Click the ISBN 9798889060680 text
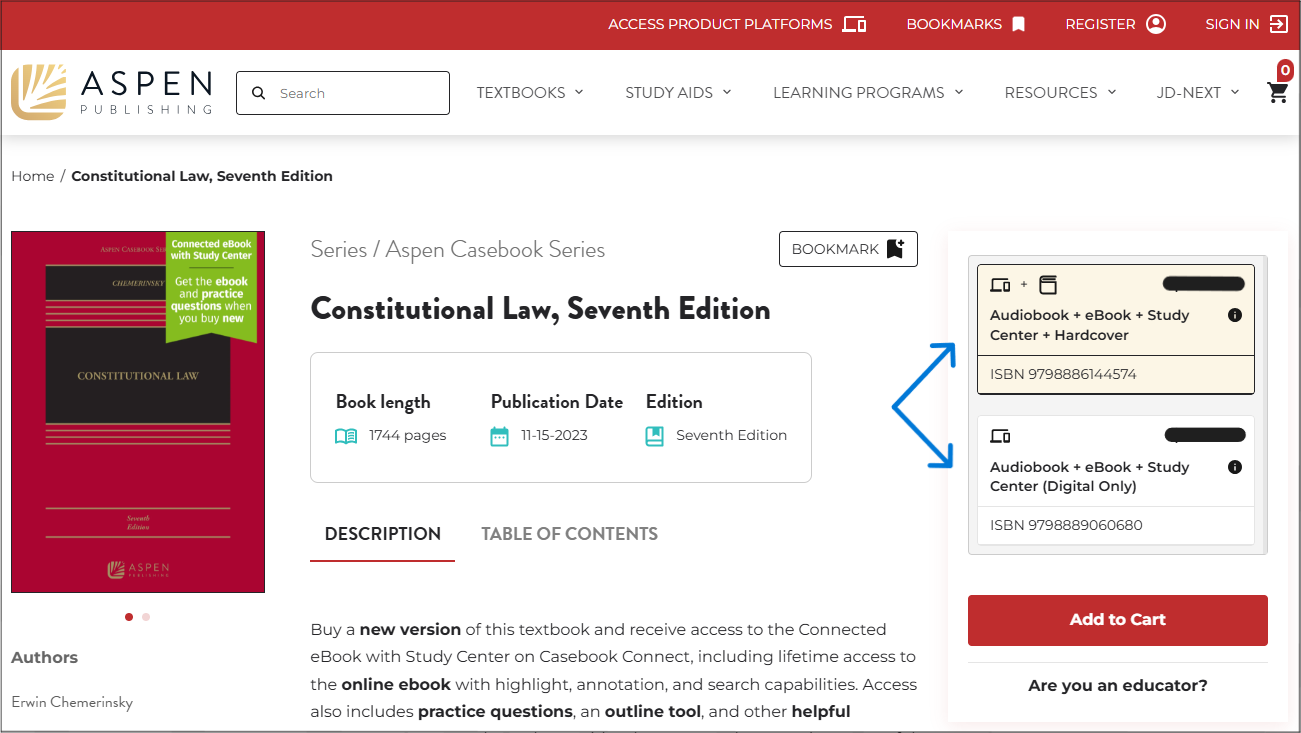Screen dimensions: 1301x733 pyautogui.click(x=1066, y=525)
